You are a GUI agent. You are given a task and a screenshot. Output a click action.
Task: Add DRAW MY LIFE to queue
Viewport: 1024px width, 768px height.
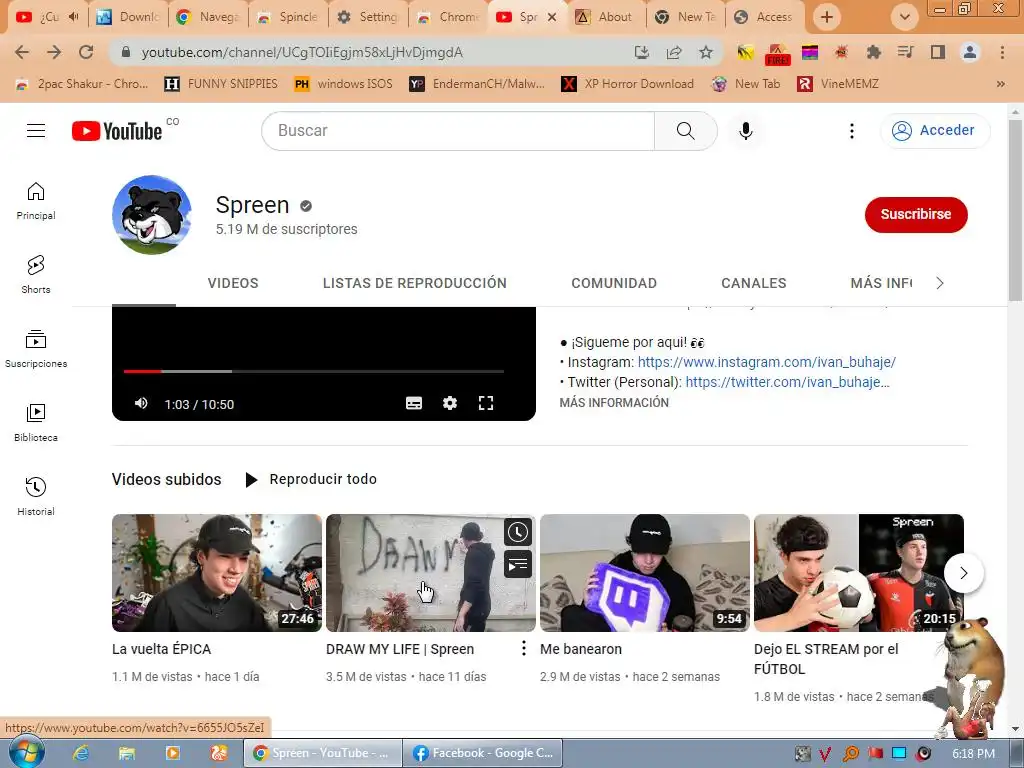(x=518, y=564)
